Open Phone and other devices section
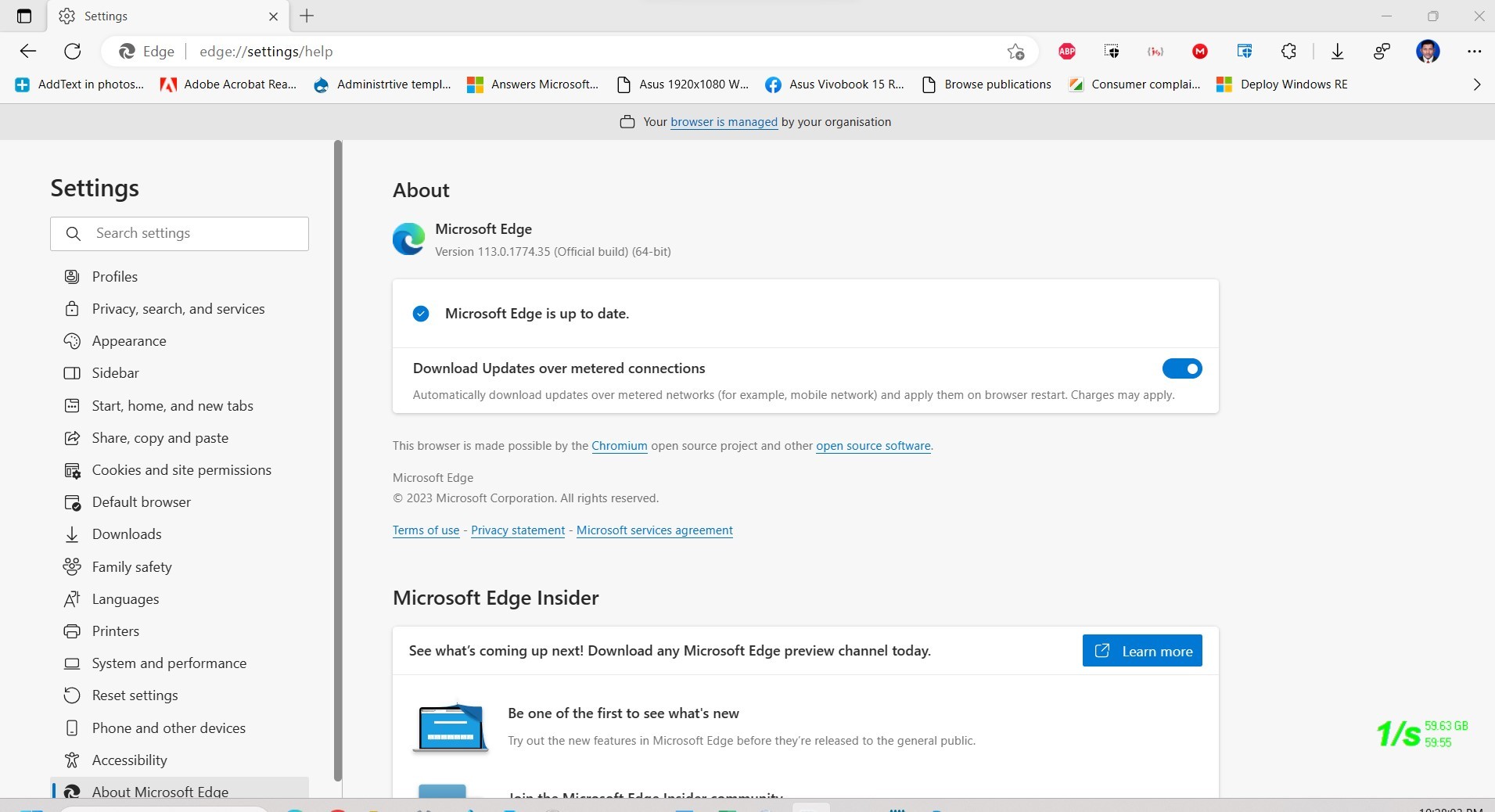Image resolution: width=1495 pixels, height=812 pixels. [x=179, y=728]
